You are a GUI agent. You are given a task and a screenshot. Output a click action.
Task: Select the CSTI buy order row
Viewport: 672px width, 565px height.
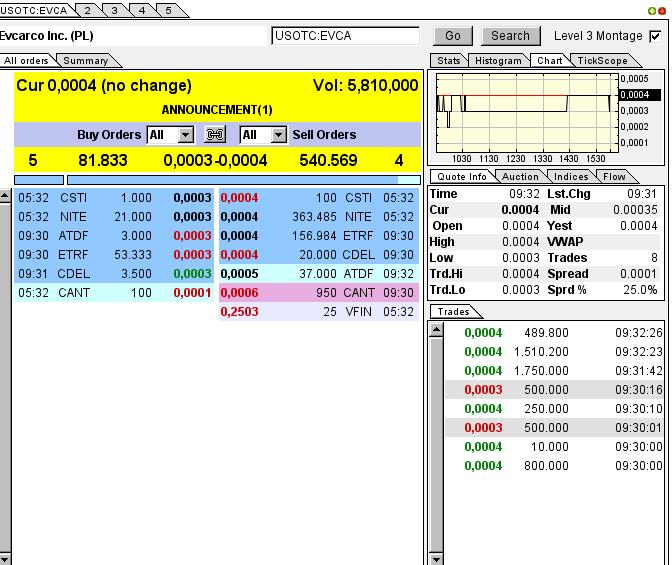coord(114,198)
